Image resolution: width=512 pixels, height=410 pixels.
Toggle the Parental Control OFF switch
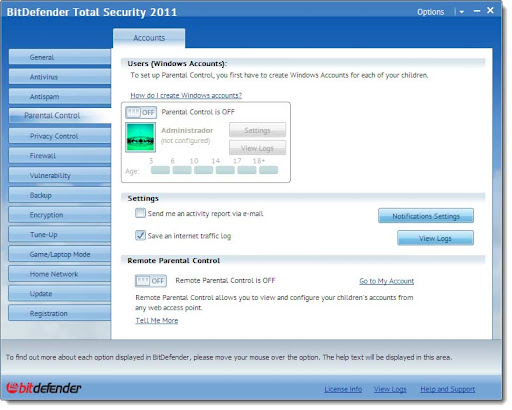(x=141, y=112)
